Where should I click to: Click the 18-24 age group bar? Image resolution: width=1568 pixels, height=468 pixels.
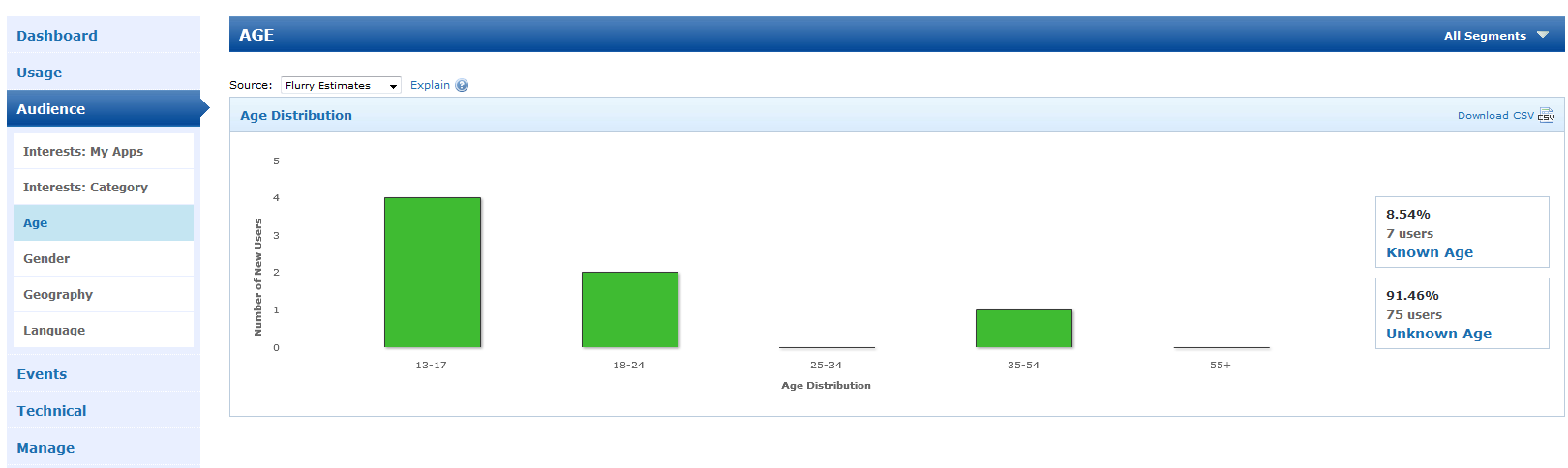(x=630, y=309)
